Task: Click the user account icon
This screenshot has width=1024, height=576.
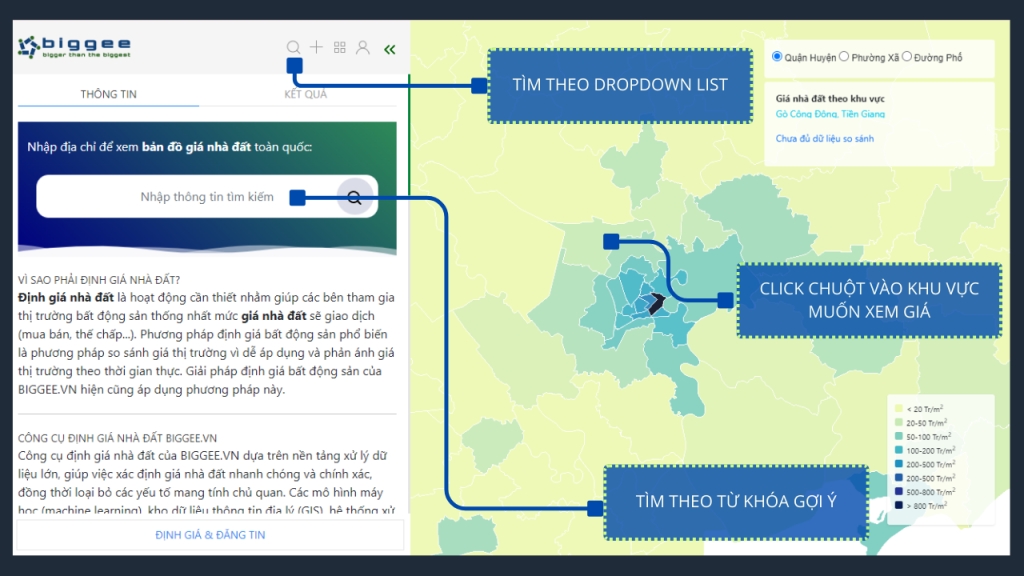Action: 363,47
